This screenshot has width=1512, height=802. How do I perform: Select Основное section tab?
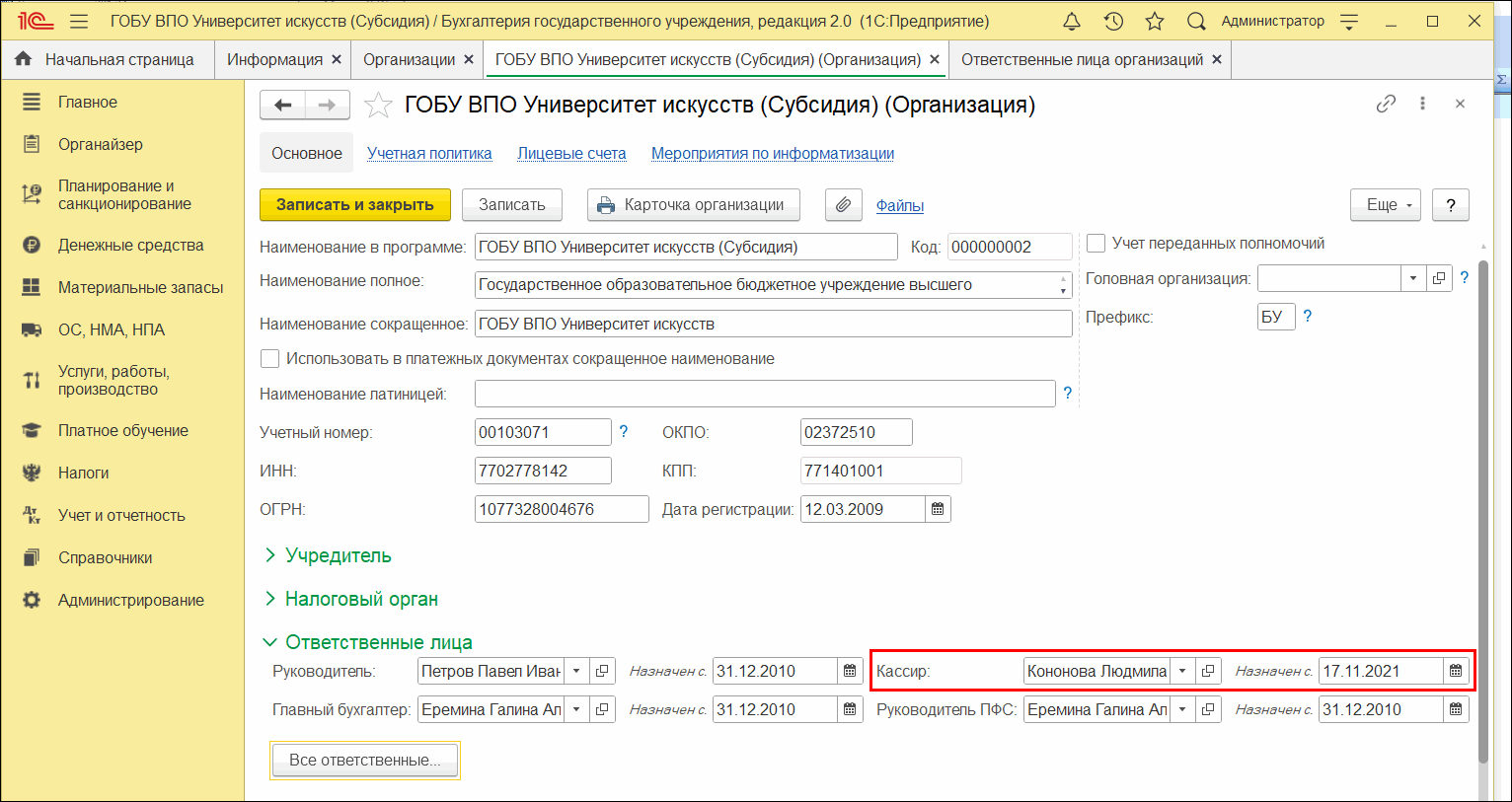(x=307, y=153)
